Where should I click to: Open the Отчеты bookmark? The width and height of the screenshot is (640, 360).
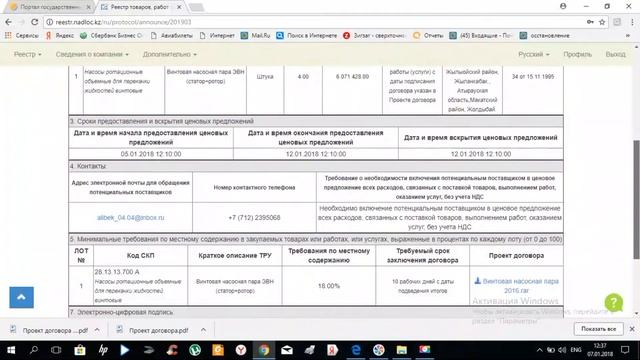(x=428, y=36)
